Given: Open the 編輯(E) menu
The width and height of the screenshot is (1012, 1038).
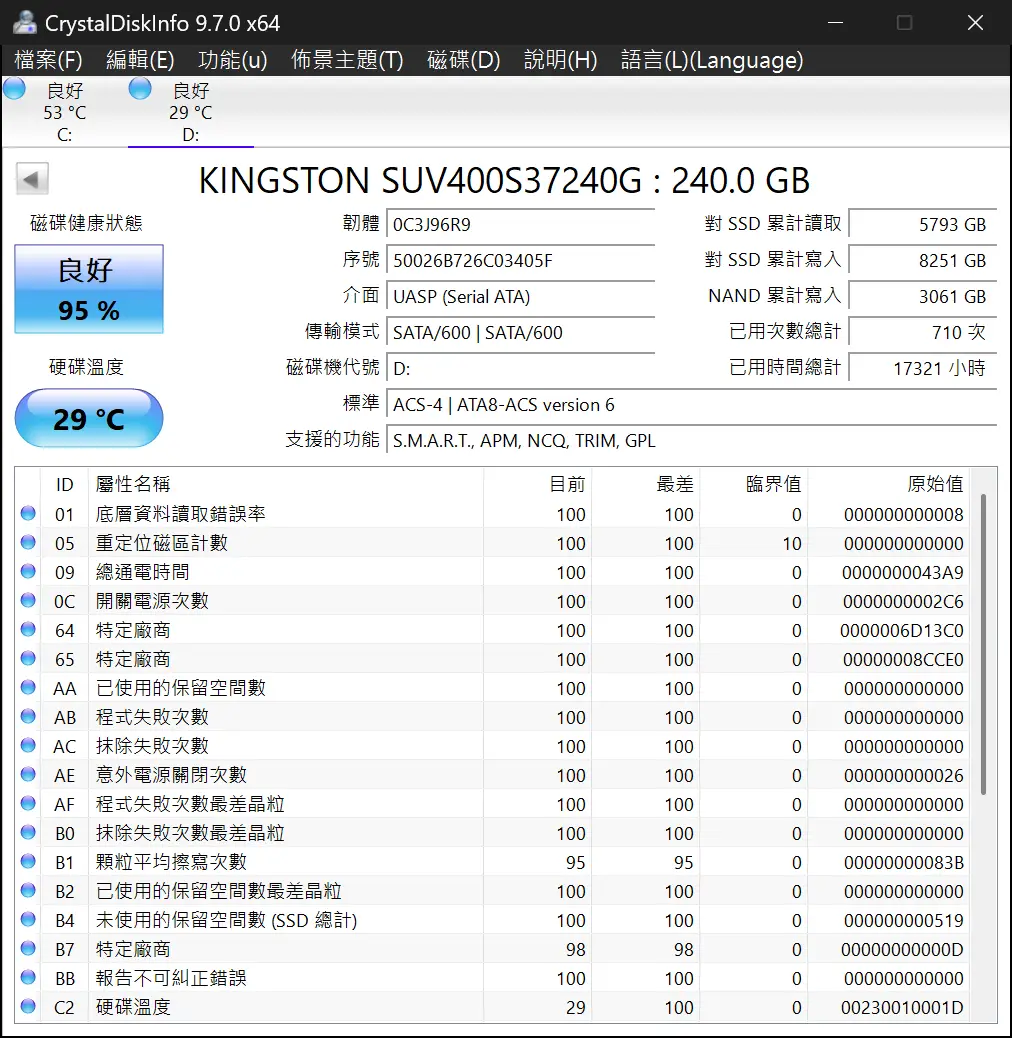Looking at the screenshot, I should click(140, 60).
